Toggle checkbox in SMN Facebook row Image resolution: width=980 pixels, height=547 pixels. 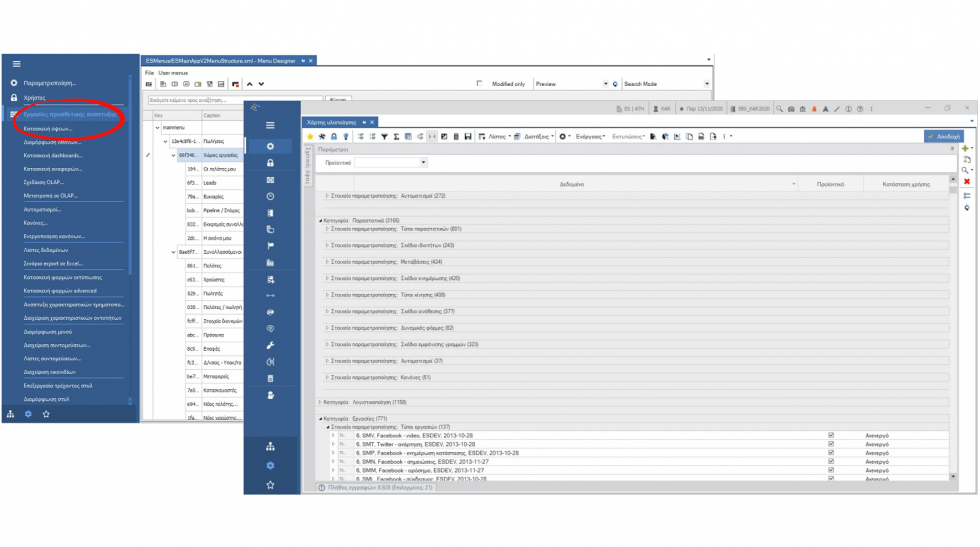click(x=831, y=461)
